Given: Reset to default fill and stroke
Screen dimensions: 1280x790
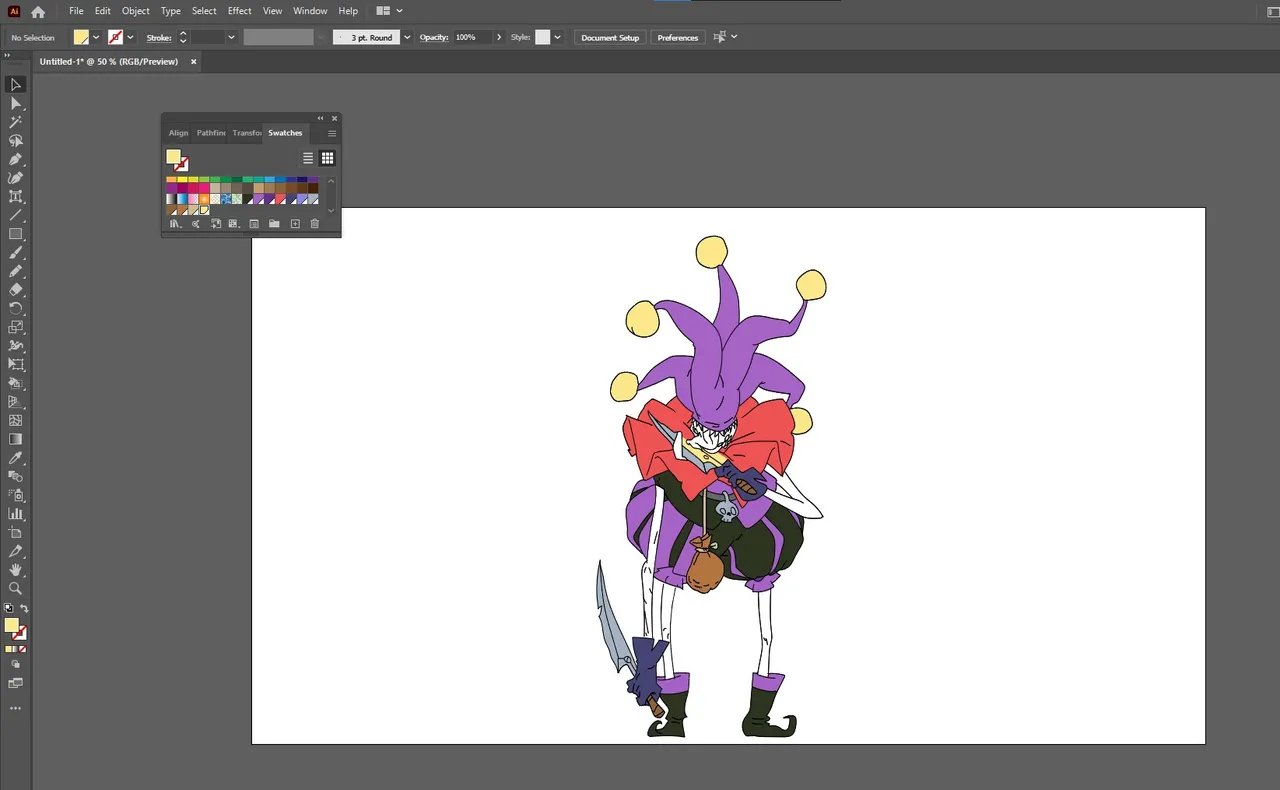Looking at the screenshot, I should [9, 608].
